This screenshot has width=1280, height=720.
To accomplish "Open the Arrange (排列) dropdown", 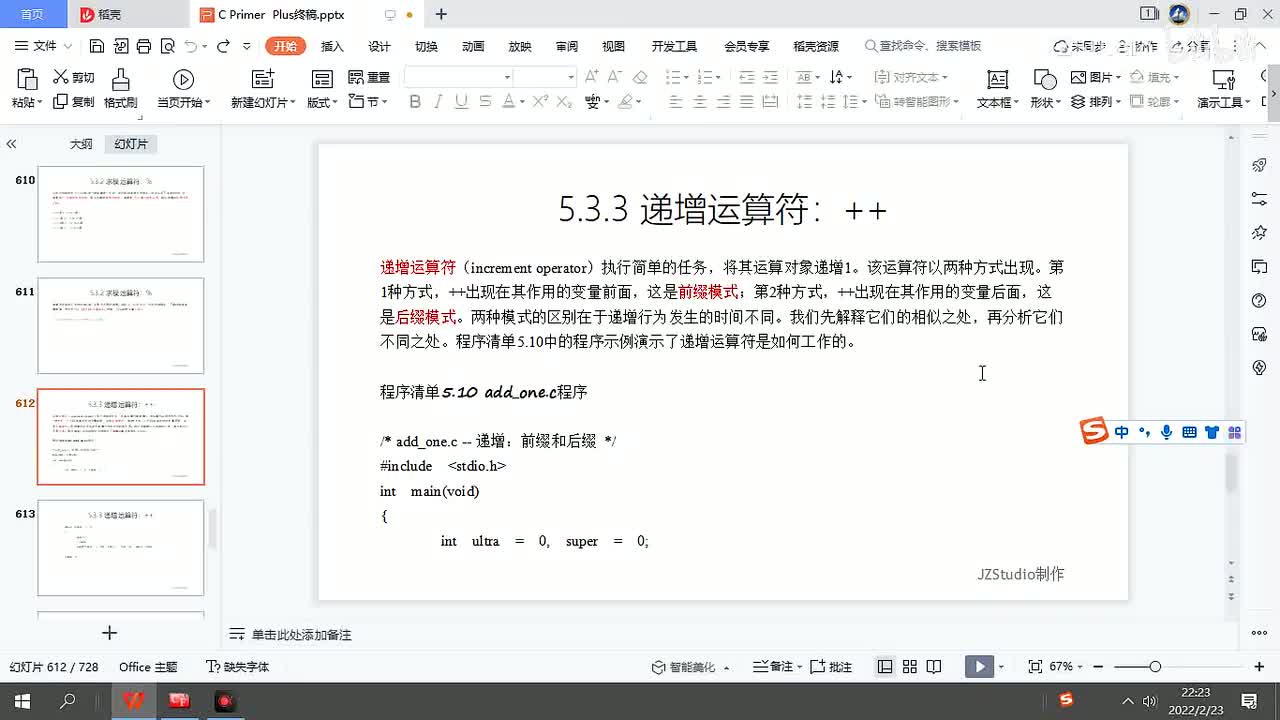I will point(1095,102).
